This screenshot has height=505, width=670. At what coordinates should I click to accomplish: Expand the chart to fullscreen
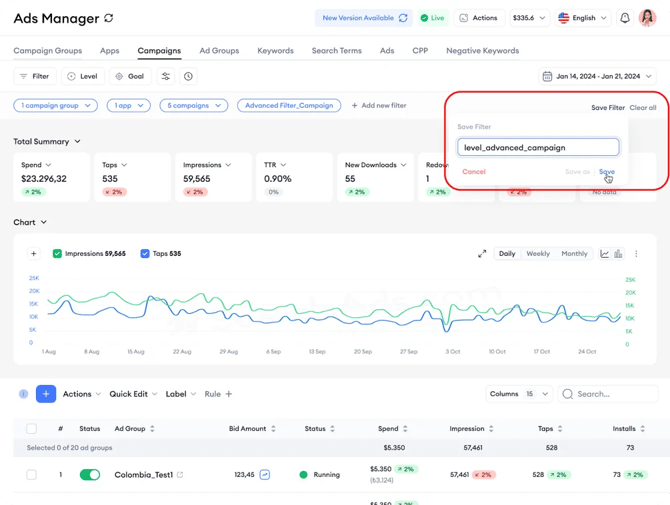point(482,254)
